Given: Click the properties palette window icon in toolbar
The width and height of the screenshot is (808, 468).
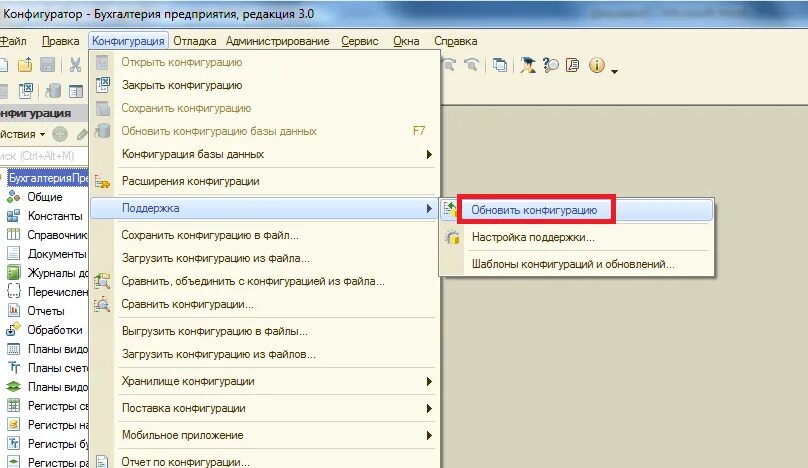Looking at the screenshot, I should point(76,91).
